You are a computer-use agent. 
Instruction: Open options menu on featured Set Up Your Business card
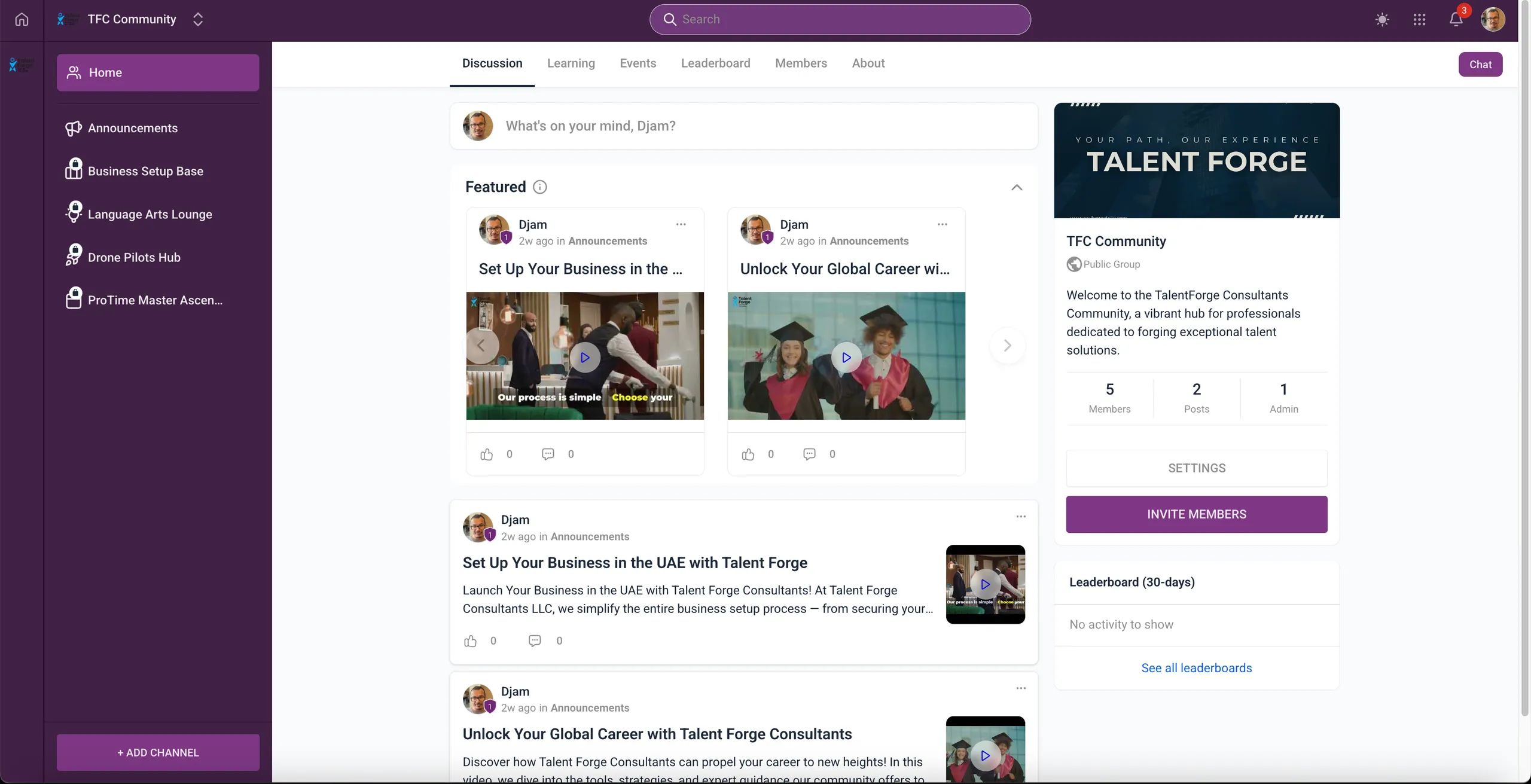click(681, 224)
